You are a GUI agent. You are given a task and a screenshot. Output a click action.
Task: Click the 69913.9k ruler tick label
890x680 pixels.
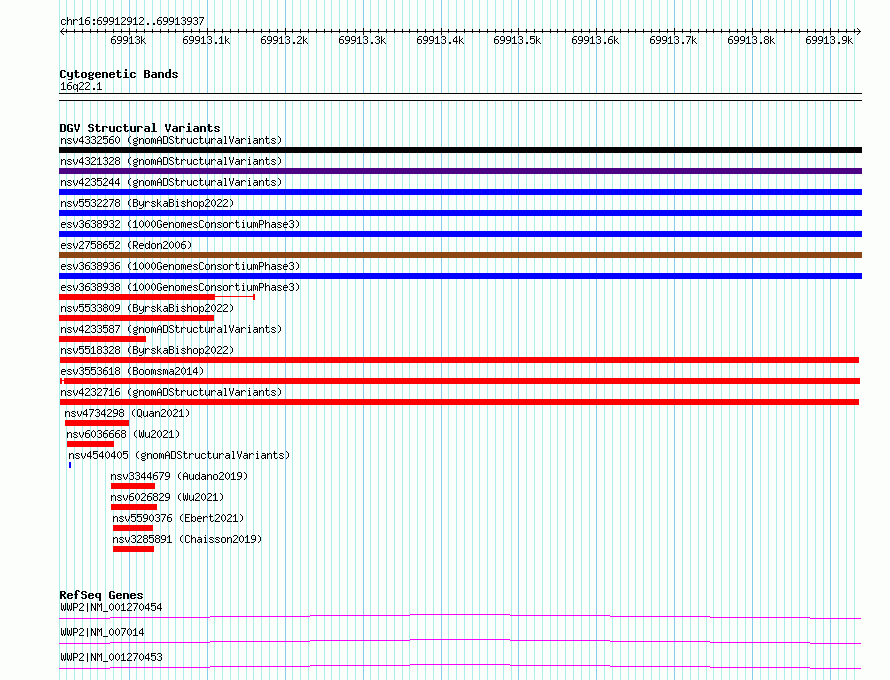tap(829, 40)
